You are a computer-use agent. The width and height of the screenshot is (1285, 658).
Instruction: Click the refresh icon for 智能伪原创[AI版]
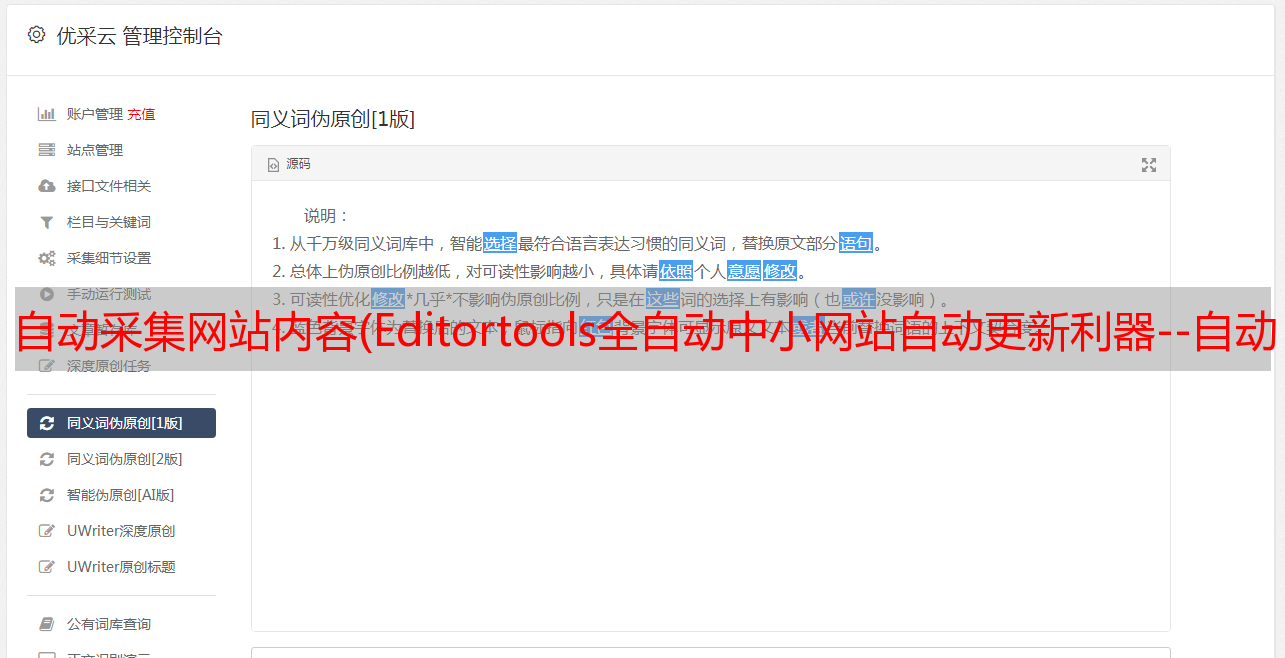coord(46,495)
